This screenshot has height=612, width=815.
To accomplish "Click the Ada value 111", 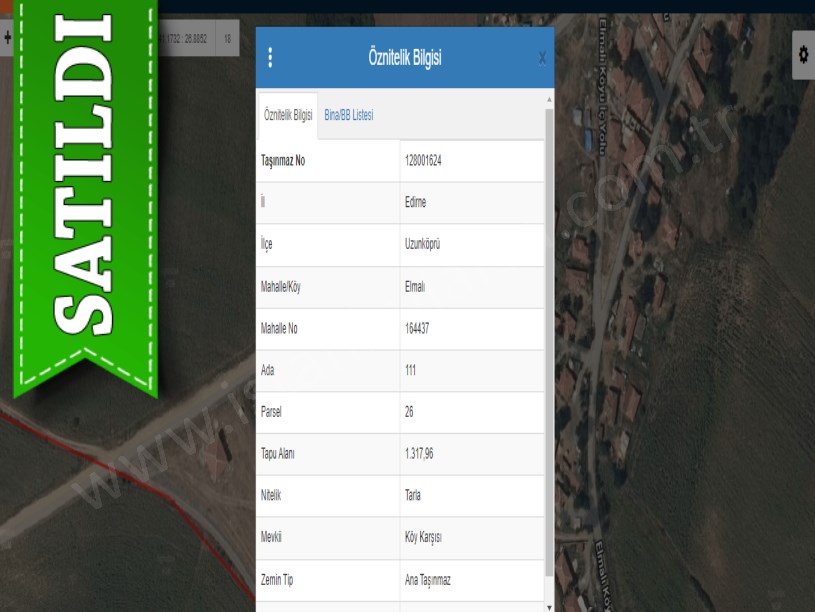I will point(410,370).
